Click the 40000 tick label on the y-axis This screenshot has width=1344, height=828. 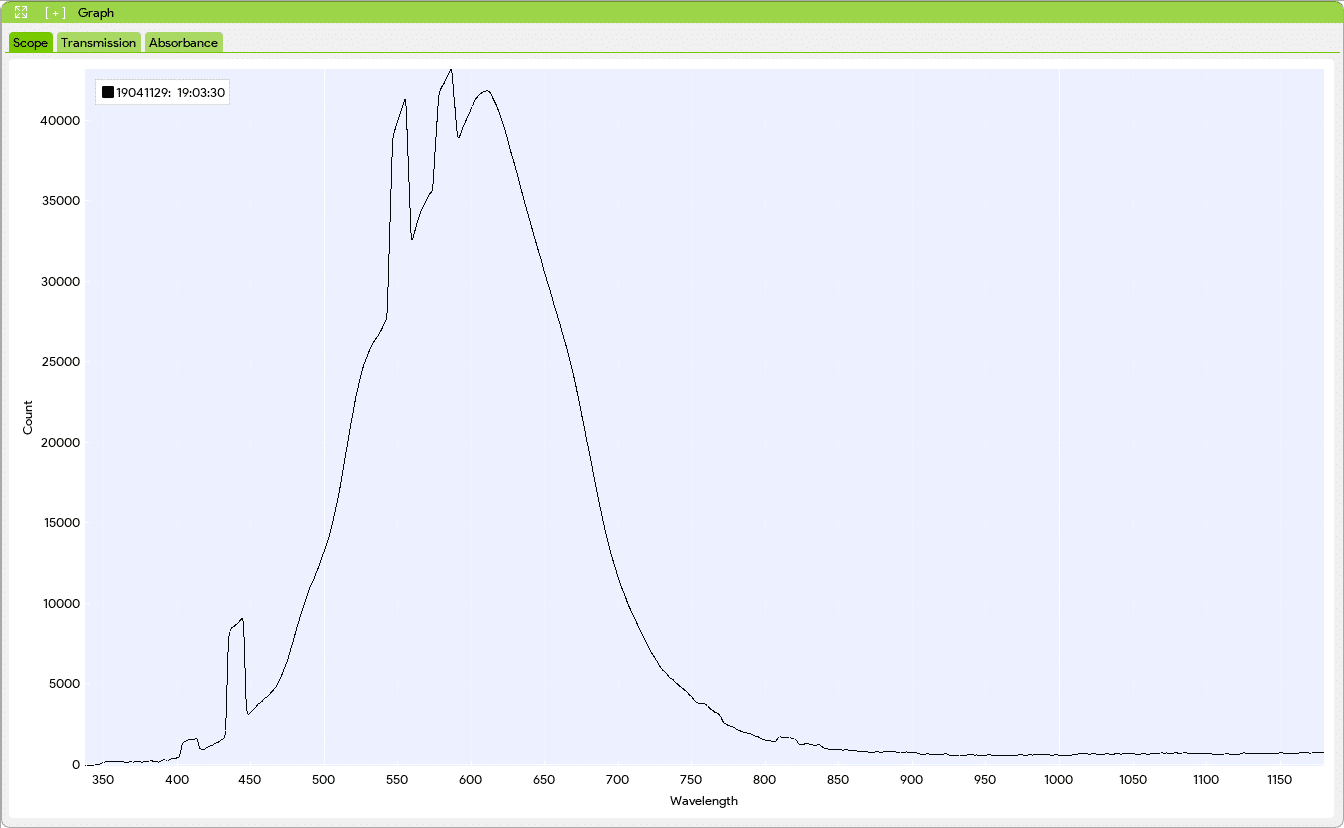[61, 121]
